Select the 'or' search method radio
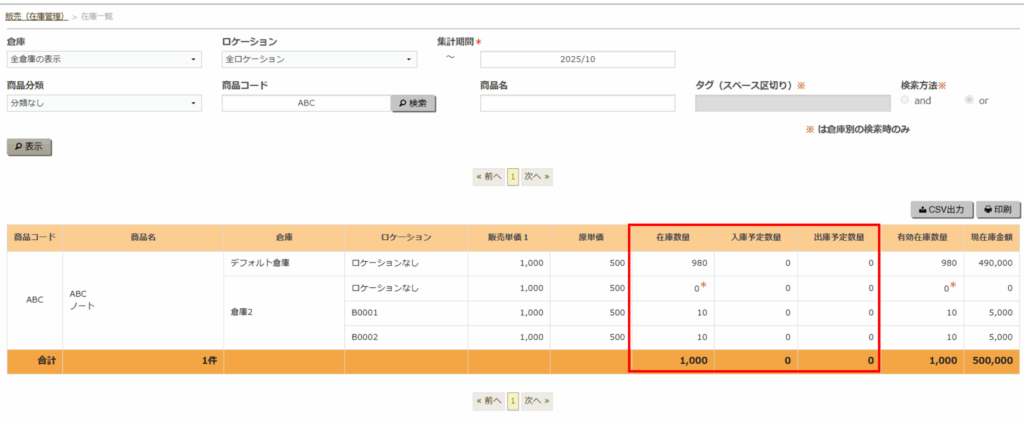The height and width of the screenshot is (423, 1024). (x=969, y=101)
